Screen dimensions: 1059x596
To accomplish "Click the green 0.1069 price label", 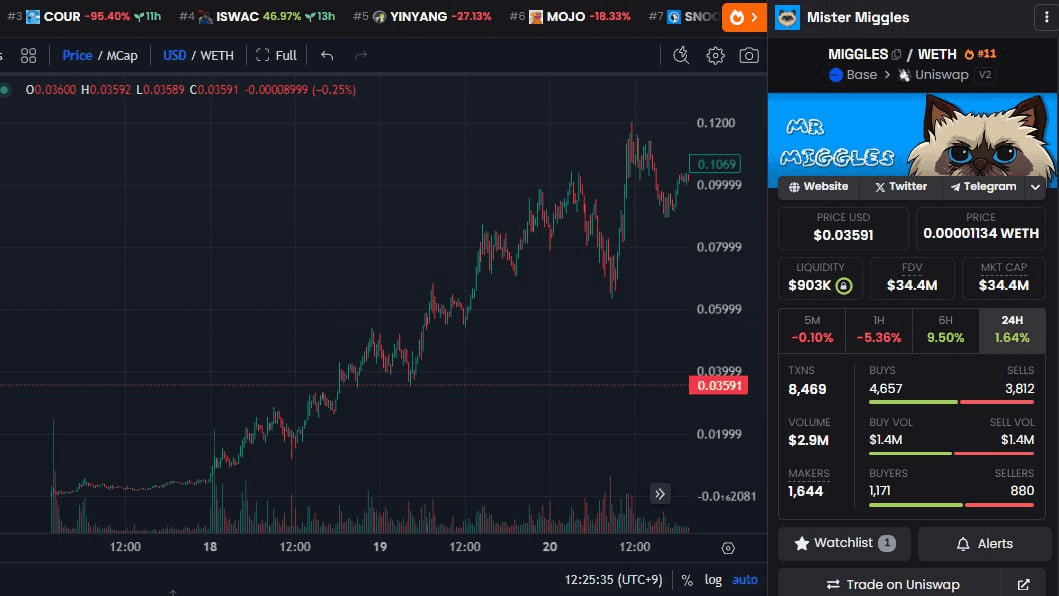I will [715, 164].
